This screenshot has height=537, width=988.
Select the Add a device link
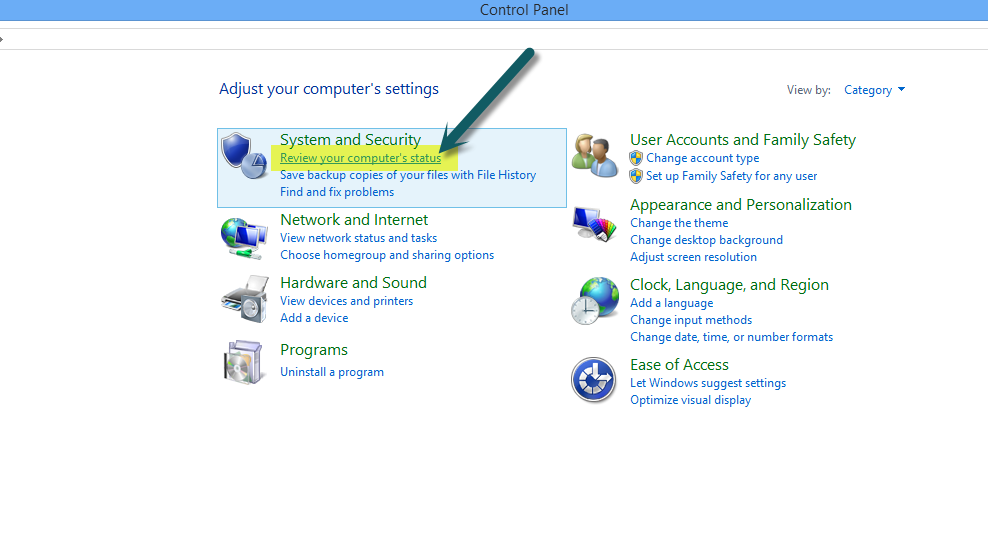[314, 318]
